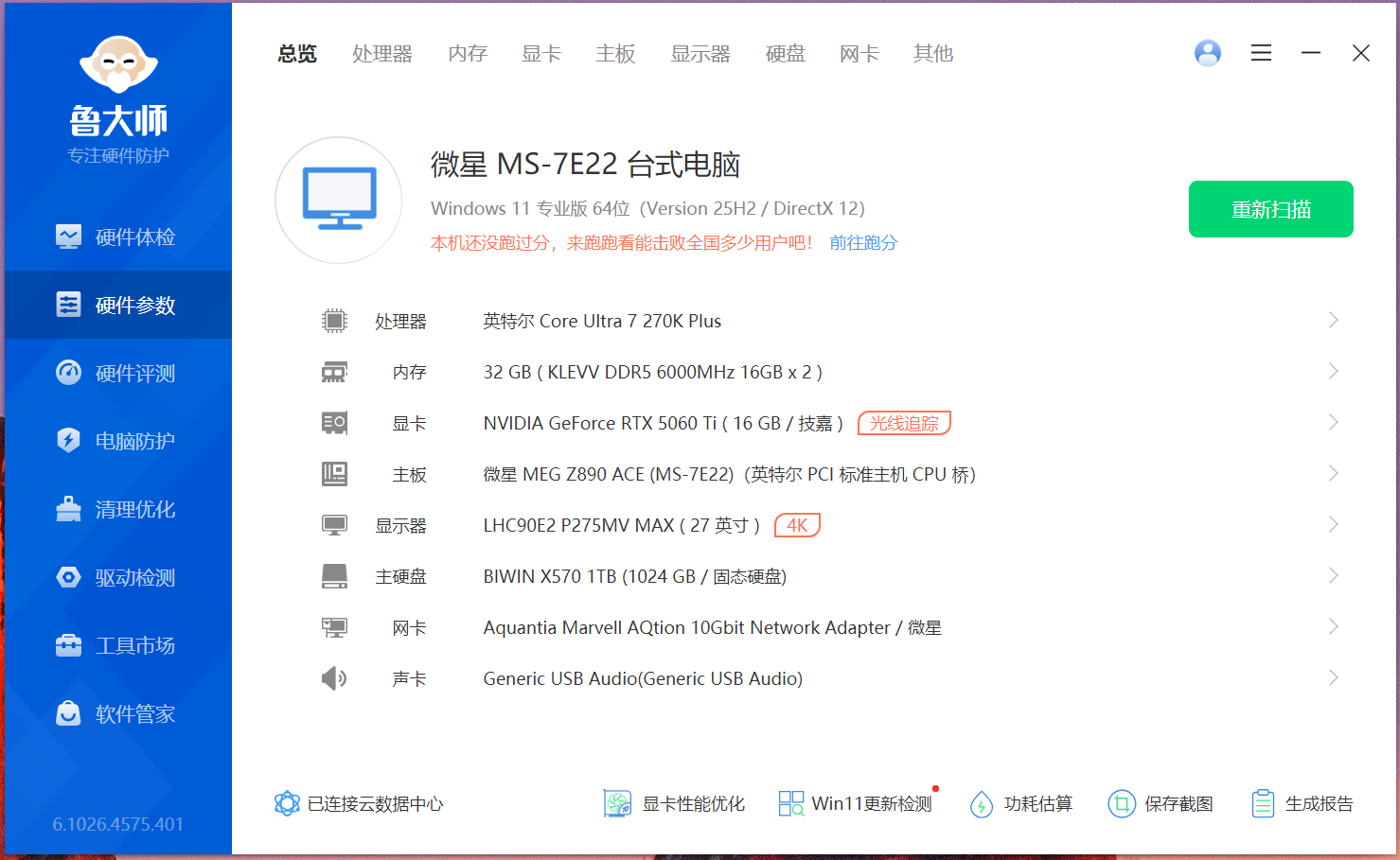Click the 硬件体检 sidebar icon
The width and height of the screenshot is (1400, 860).
click(x=68, y=237)
